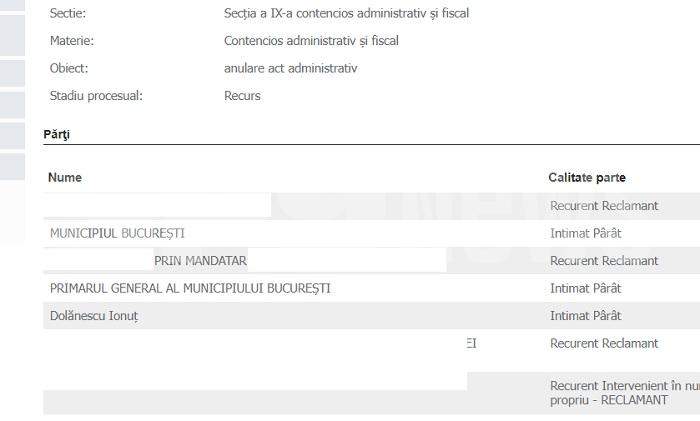Image resolution: width=700 pixels, height=421 pixels.
Task: Click the "PRIN MANDATAR" party name
Action: [200, 261]
